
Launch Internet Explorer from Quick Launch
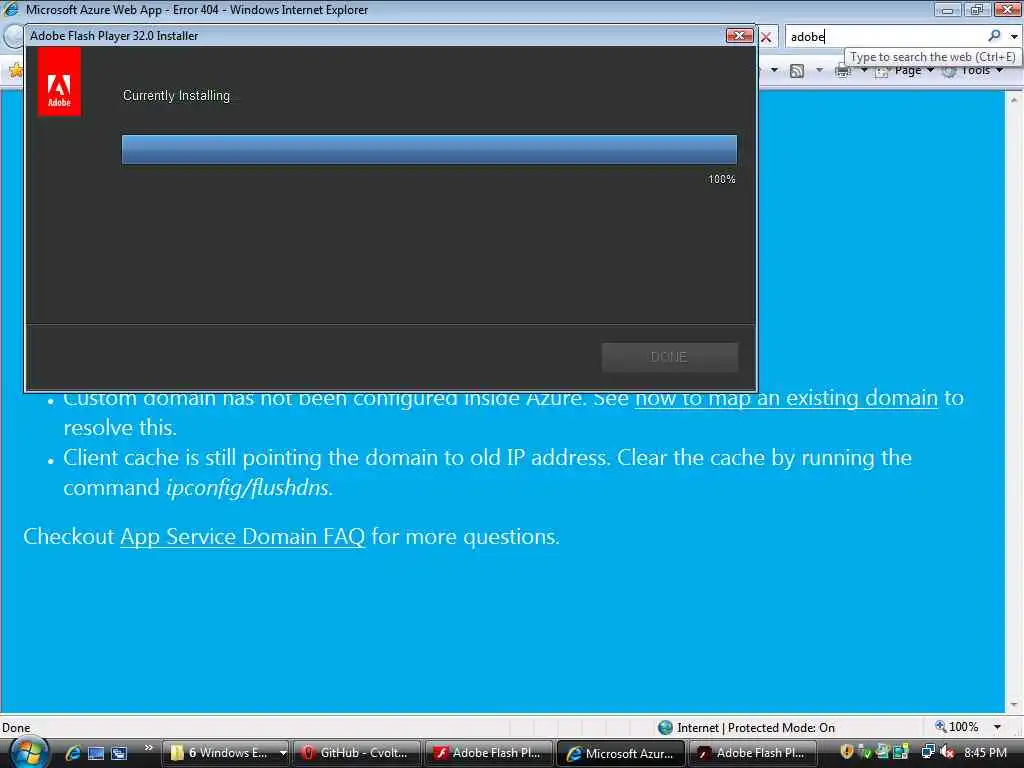click(x=72, y=753)
